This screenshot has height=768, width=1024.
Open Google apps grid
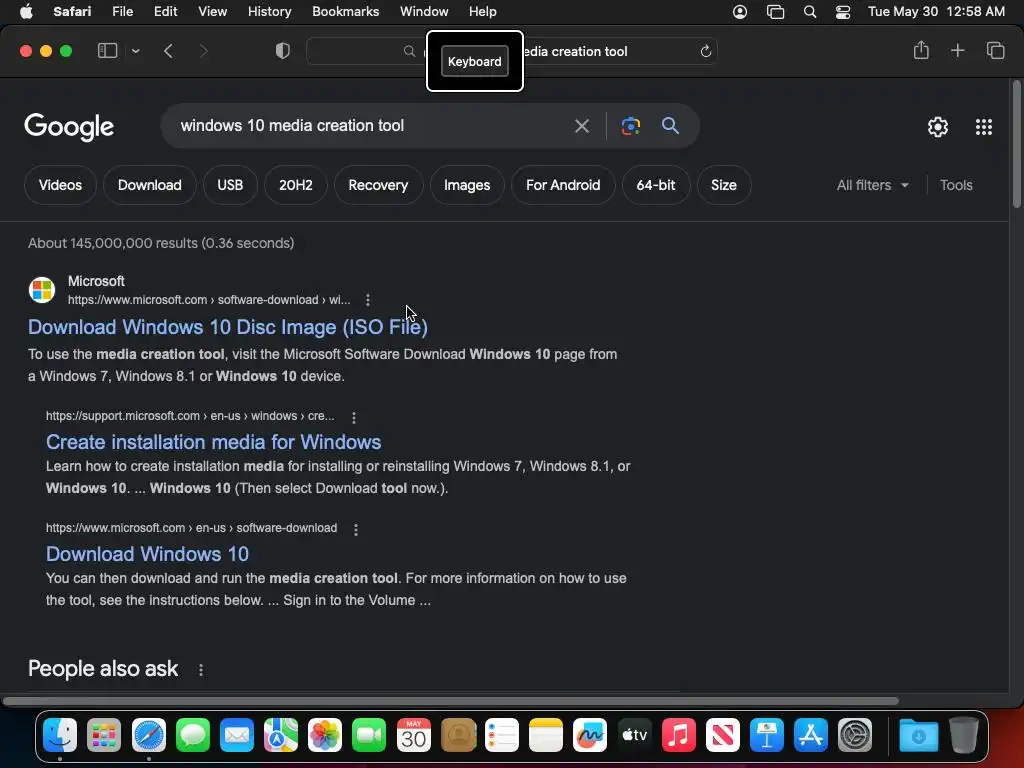(x=984, y=127)
